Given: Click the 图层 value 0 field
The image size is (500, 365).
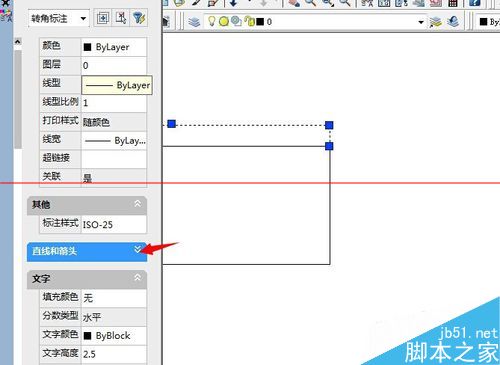Looking at the screenshot, I should [114, 65].
